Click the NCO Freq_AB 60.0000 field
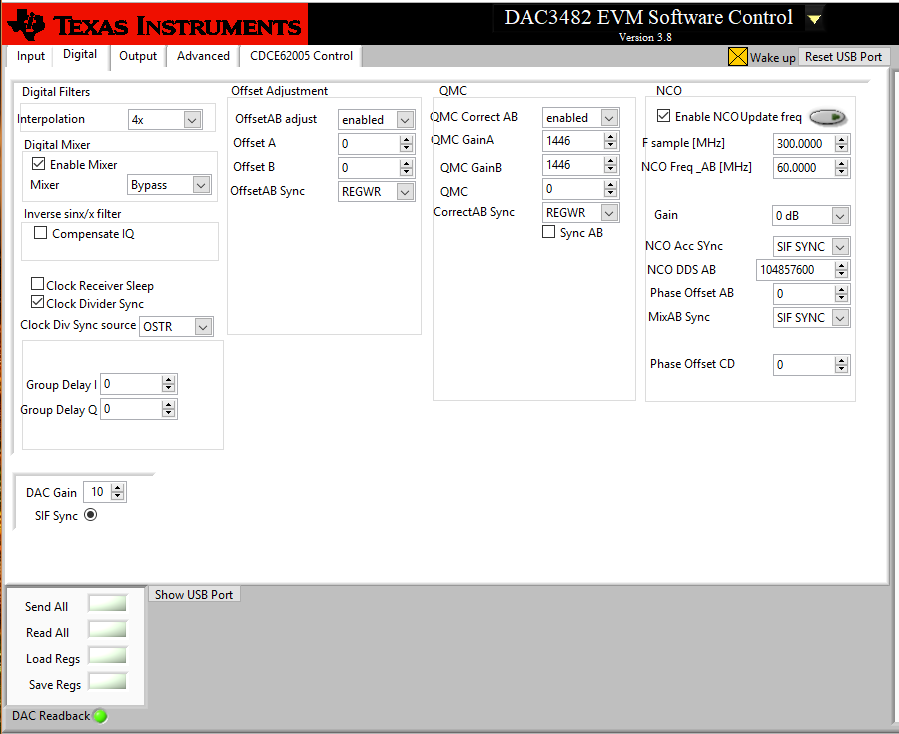This screenshot has height=734, width=899. coord(804,168)
